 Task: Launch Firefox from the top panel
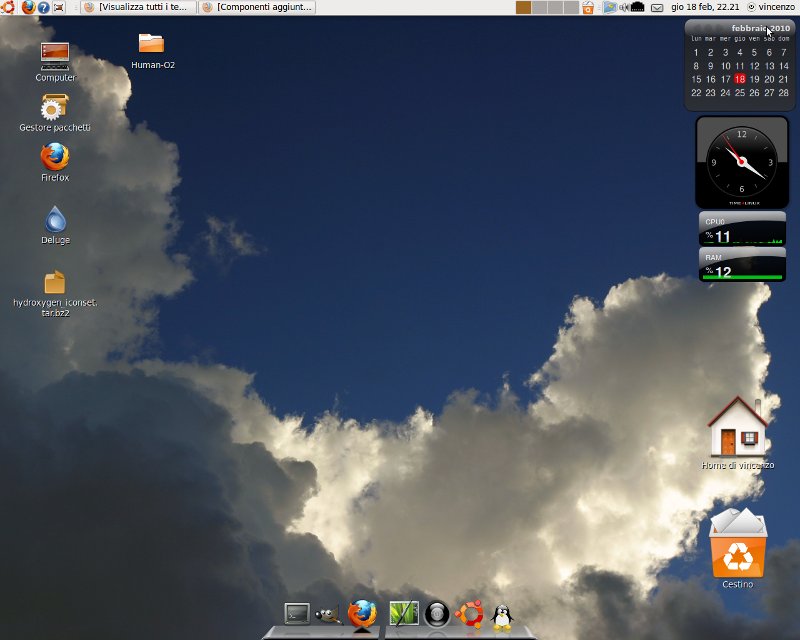29,7
